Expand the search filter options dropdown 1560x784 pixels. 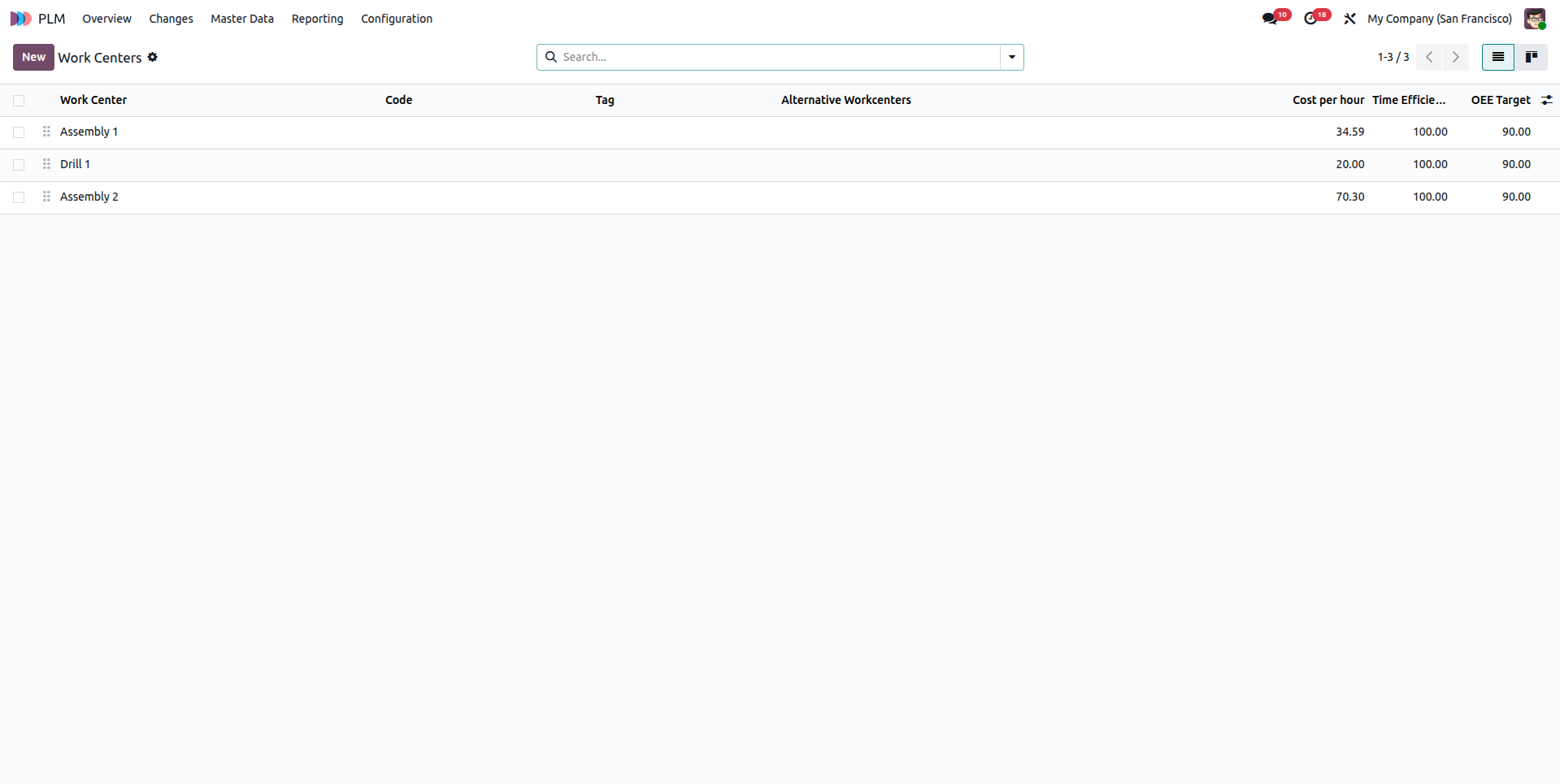[x=1012, y=57]
